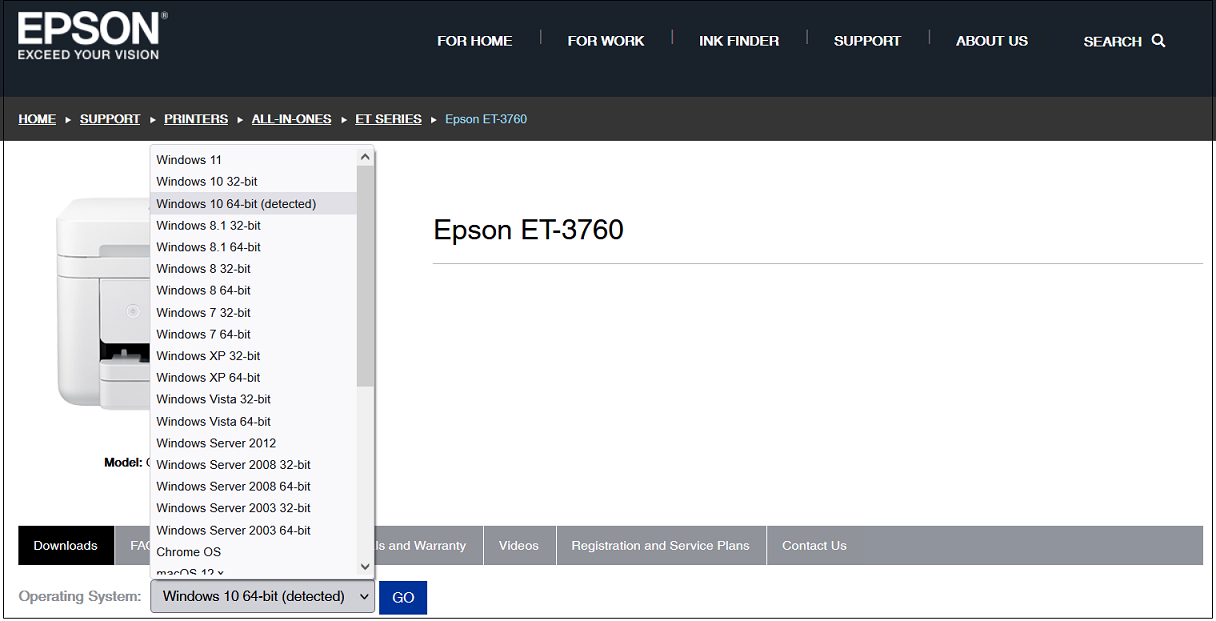
Task: Click the Epson logo
Action: pyautogui.click(x=92, y=36)
